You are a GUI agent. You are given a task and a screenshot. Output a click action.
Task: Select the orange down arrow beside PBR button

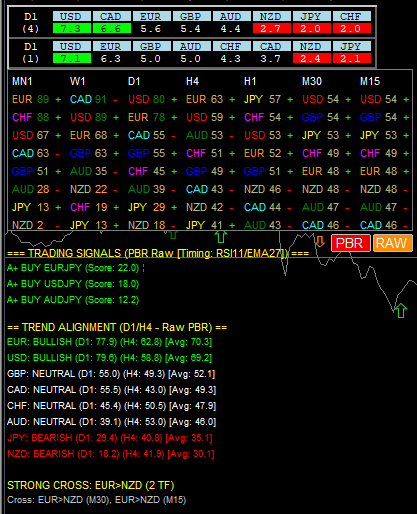tap(320, 242)
